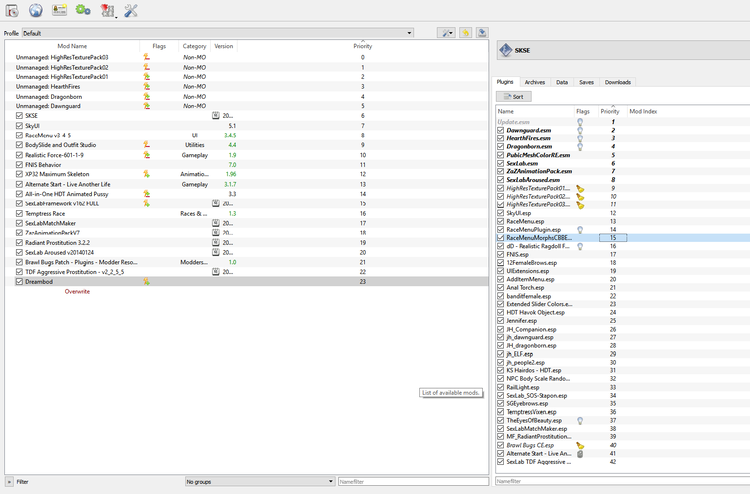This screenshot has width=750, height=494.
Task: Switch to the Plugins tab
Action: pyautogui.click(x=505, y=82)
